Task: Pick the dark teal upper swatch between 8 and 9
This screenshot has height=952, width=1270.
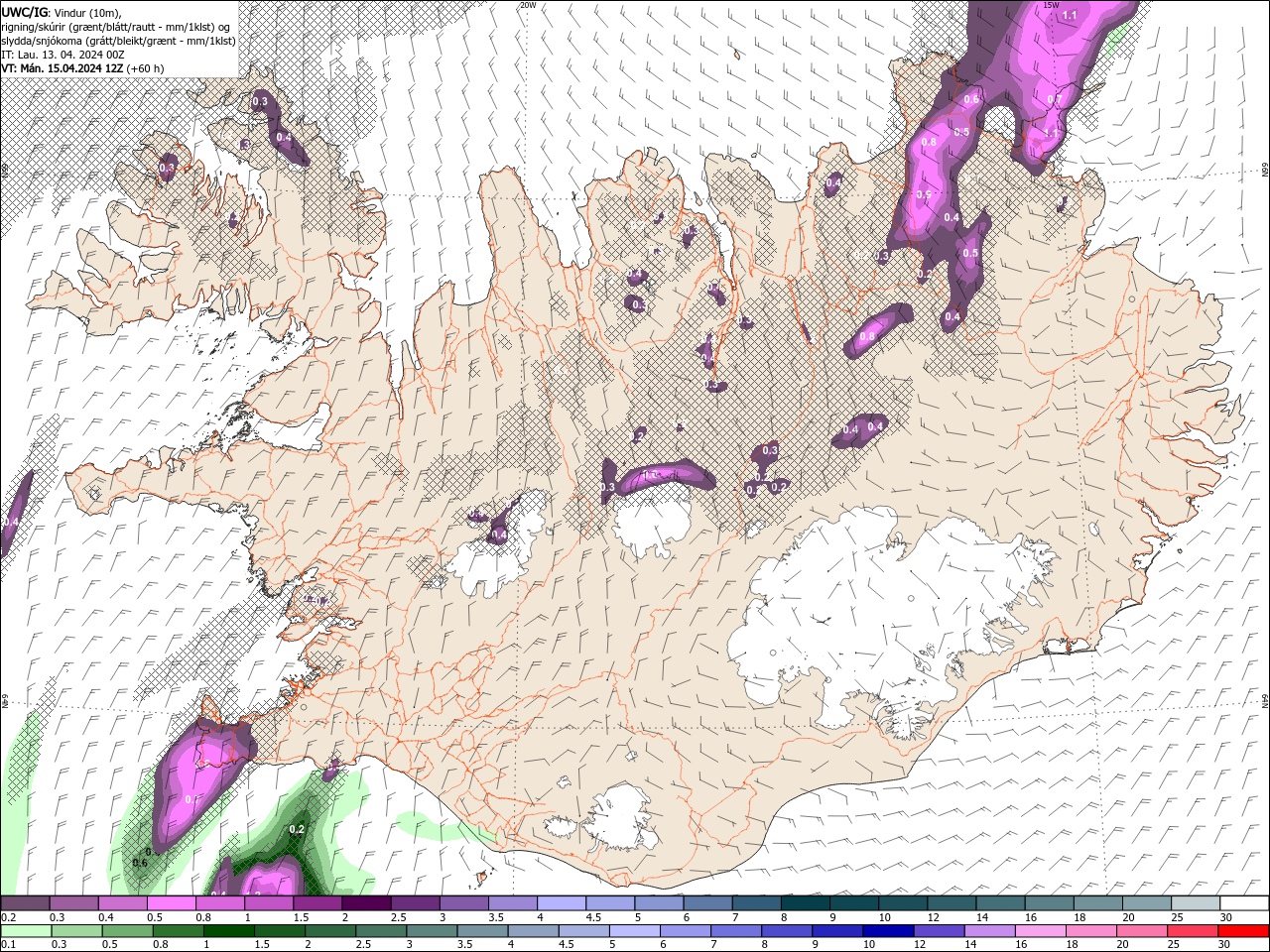Action: click(x=805, y=903)
